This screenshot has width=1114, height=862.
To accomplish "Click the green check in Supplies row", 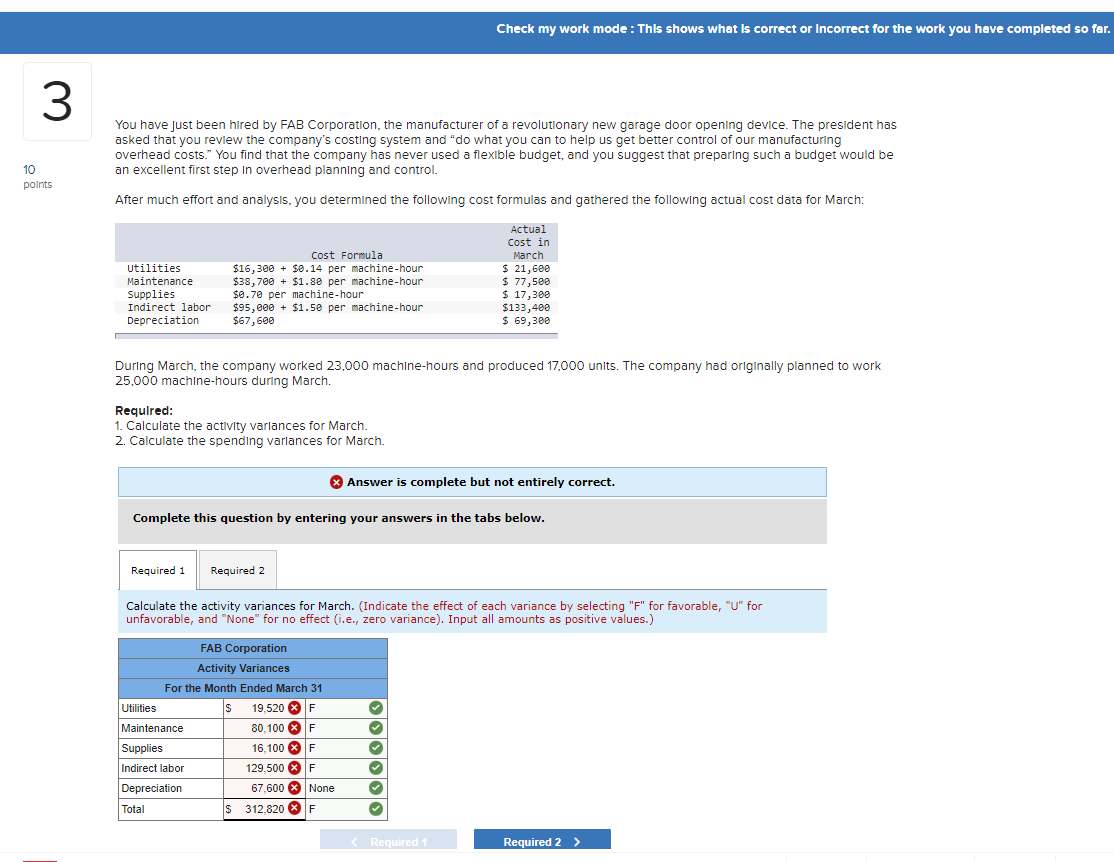I will pyautogui.click(x=376, y=748).
